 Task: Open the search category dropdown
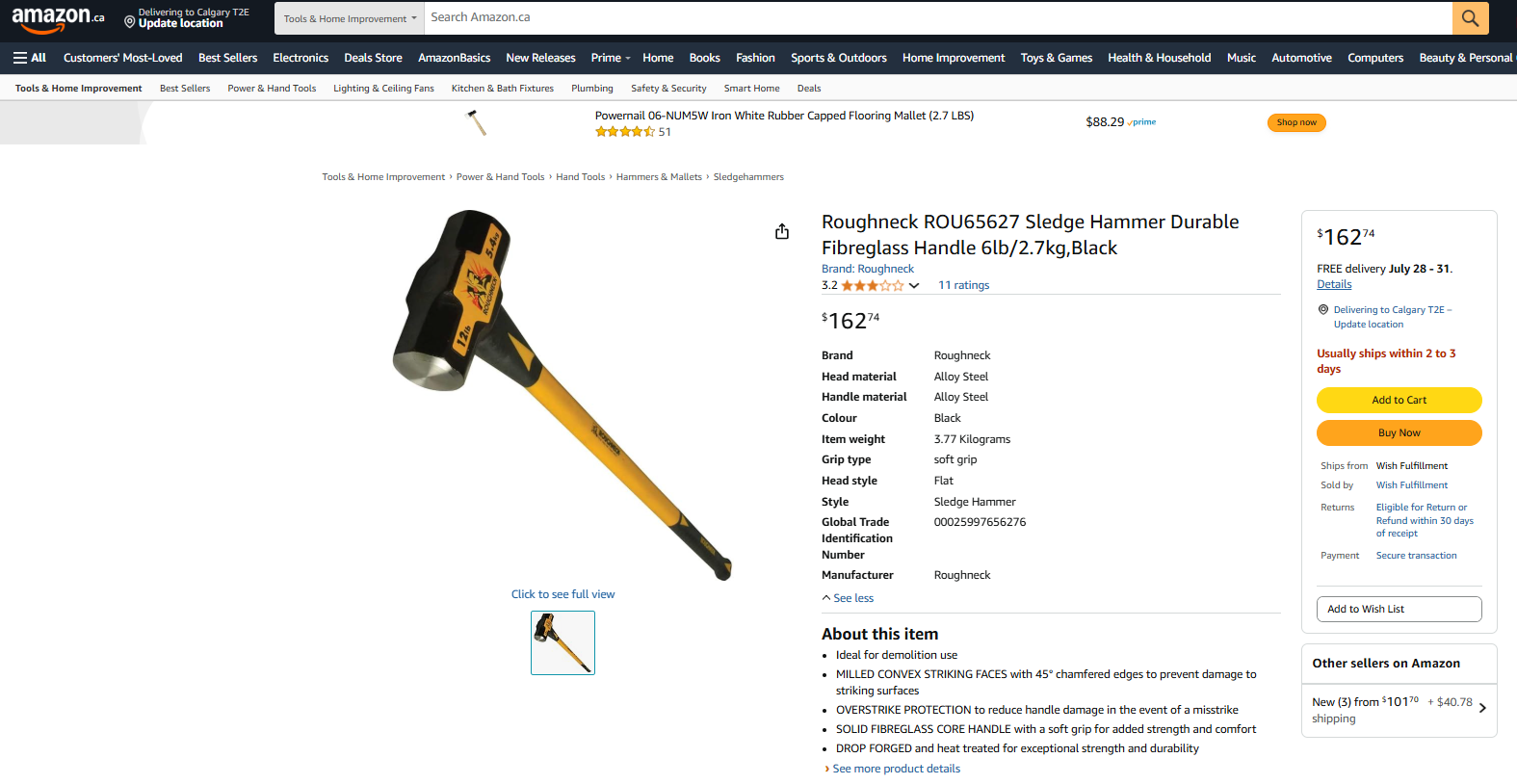click(x=350, y=18)
